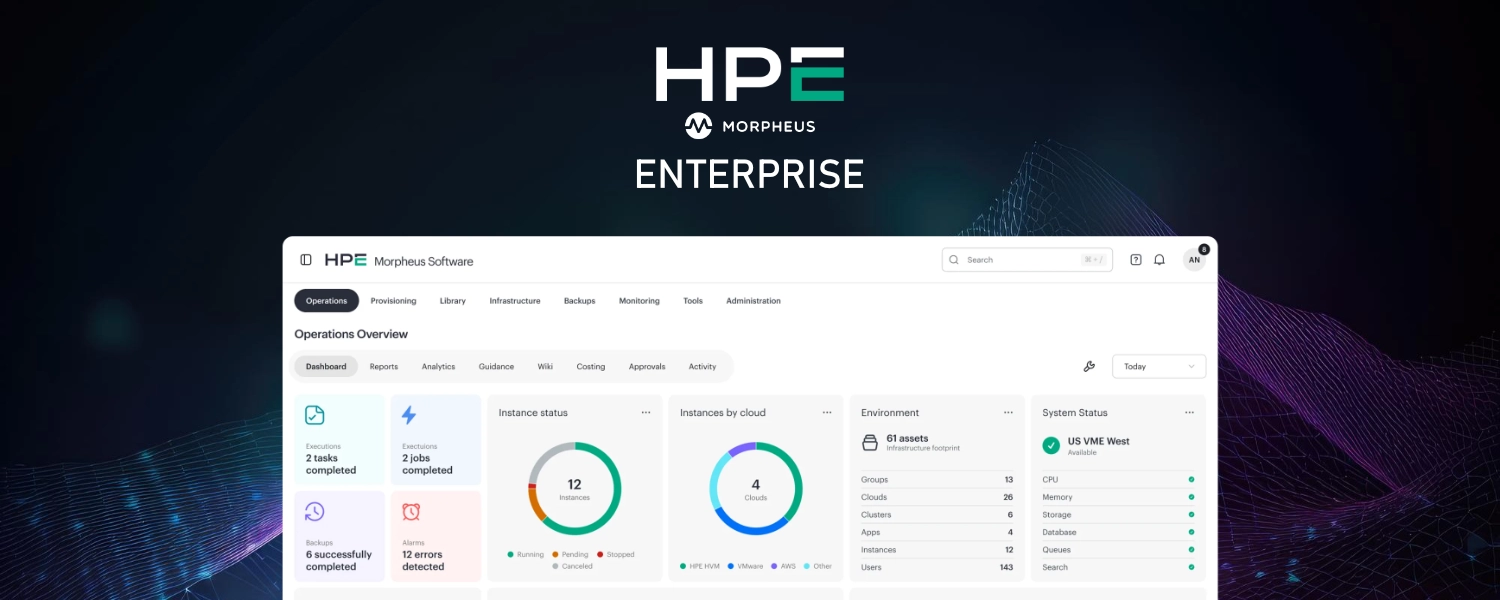Click the Other legend dot
Viewport: 1500px width, 600px height.
coord(807,566)
